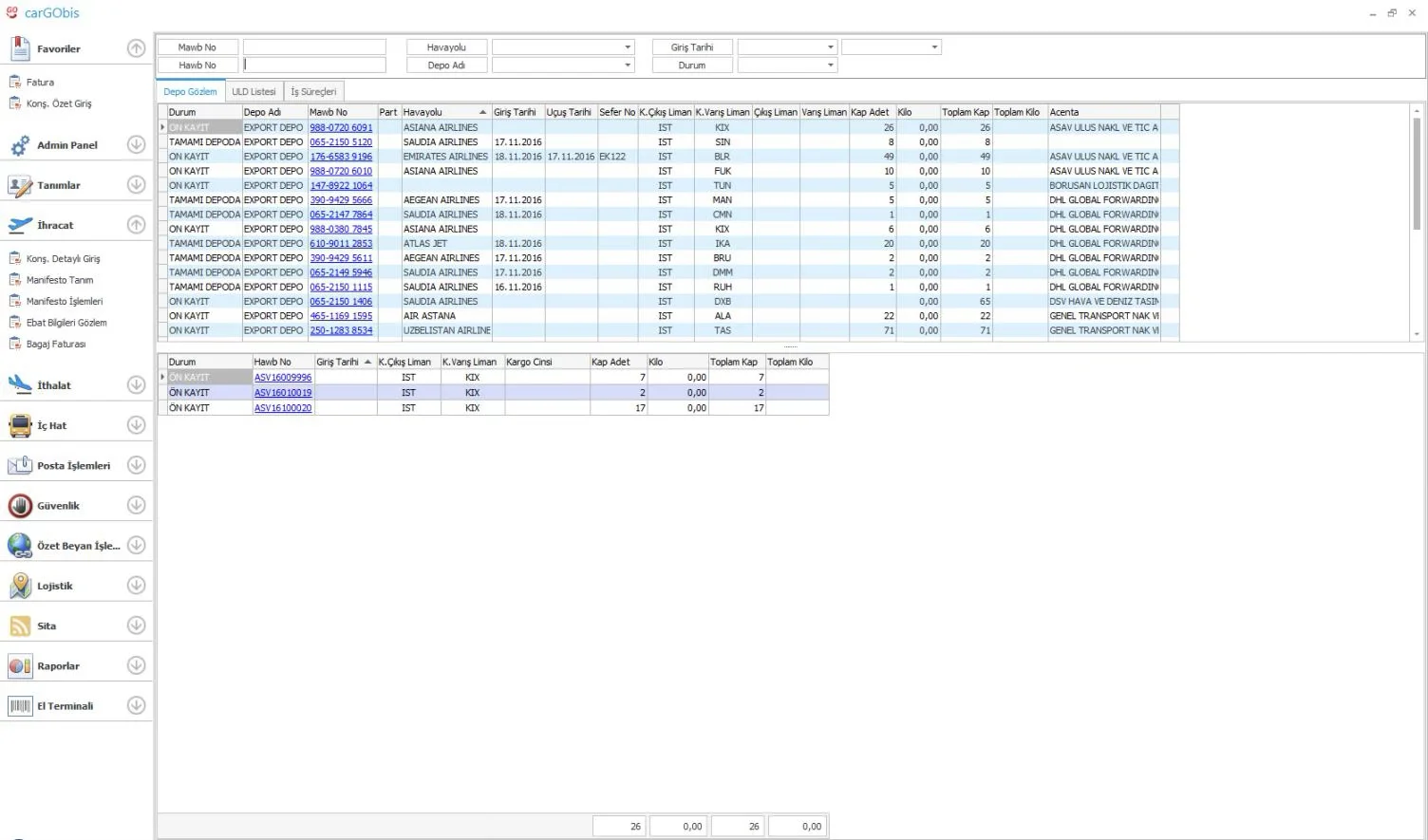Open the Favoriler section icon
The width and height of the screenshot is (1428, 840).
tap(20, 48)
